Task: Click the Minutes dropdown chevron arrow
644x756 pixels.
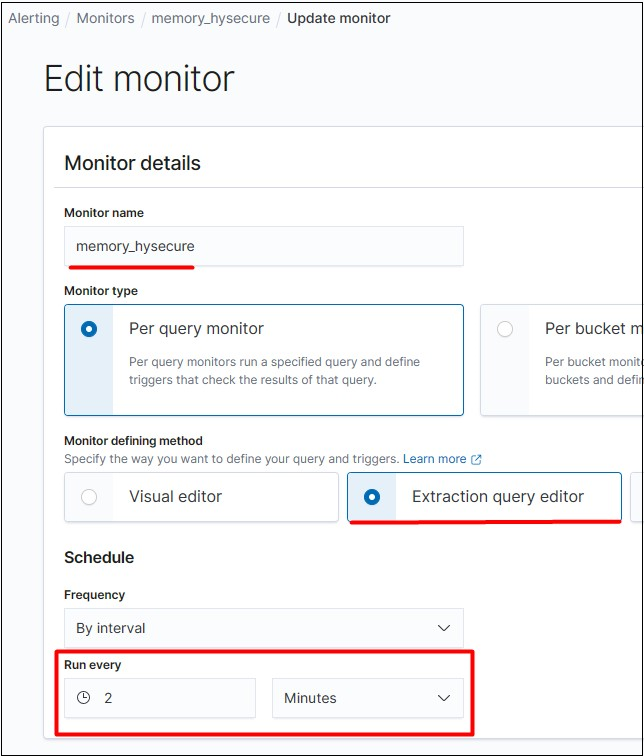Action: 444,698
